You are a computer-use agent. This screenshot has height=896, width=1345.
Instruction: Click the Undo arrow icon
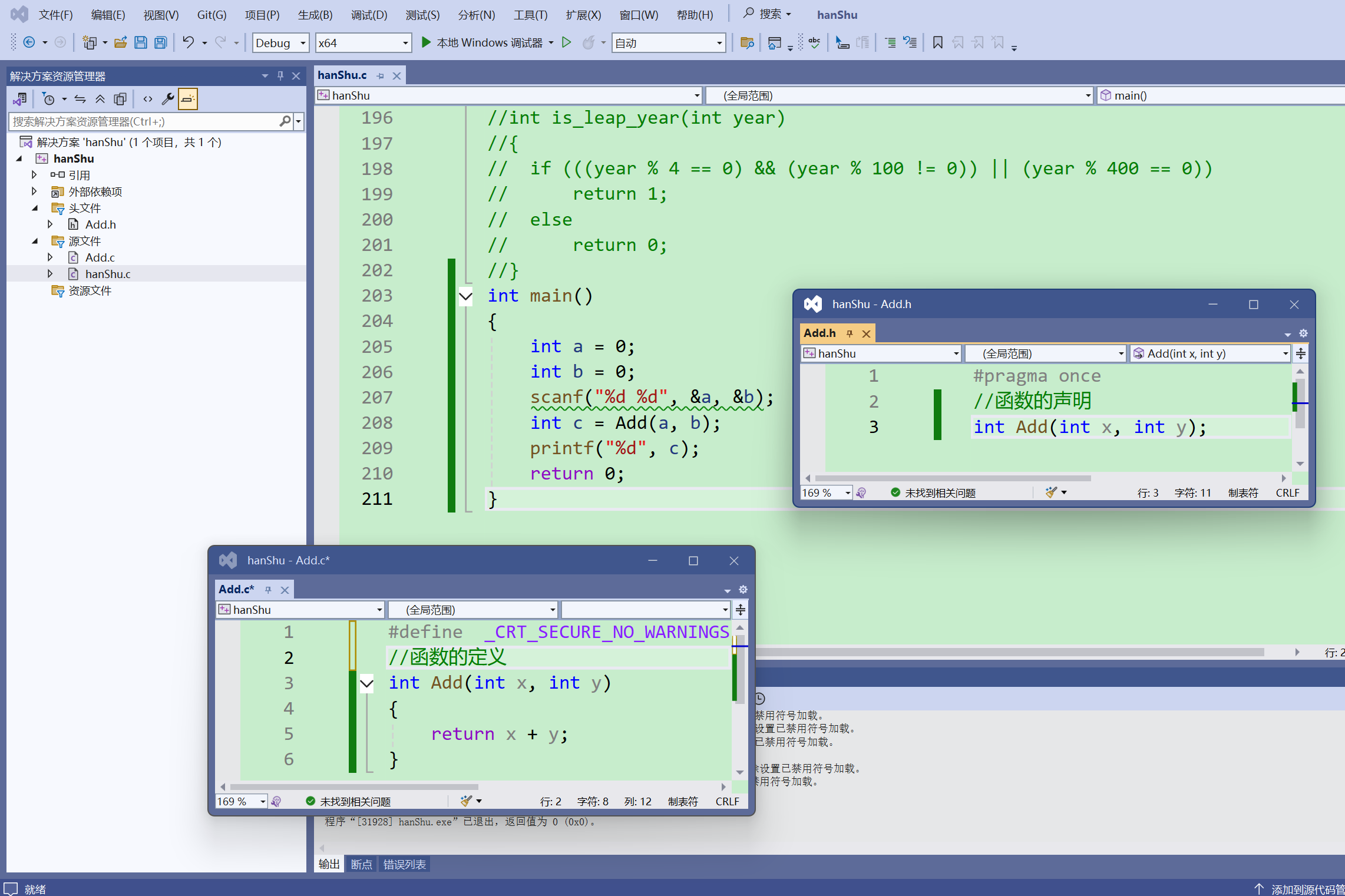click(x=188, y=42)
